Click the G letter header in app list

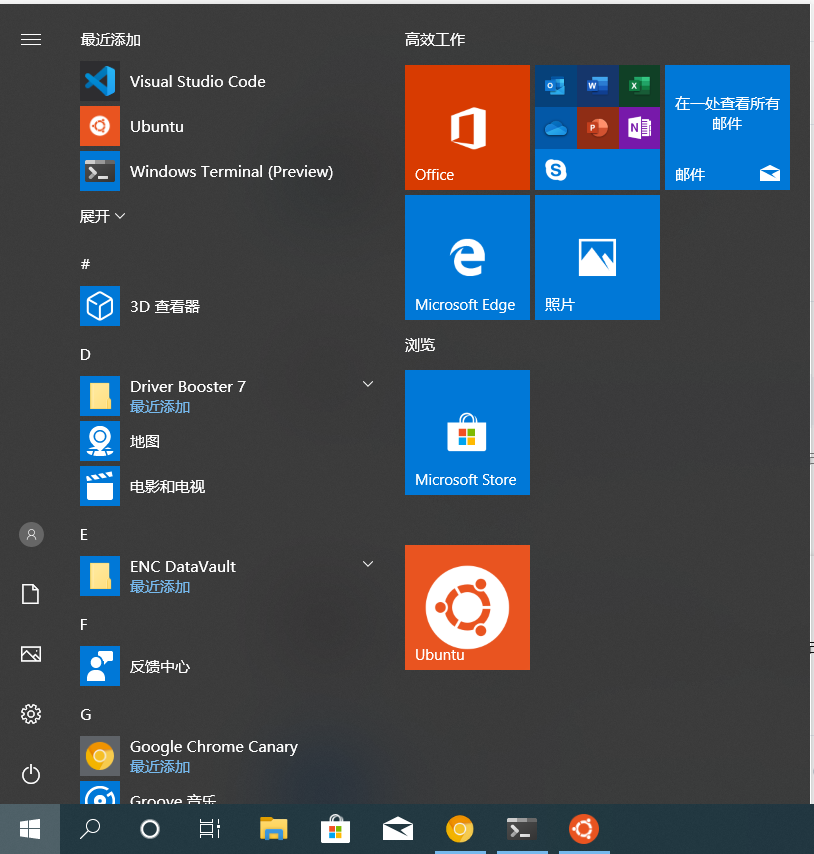tap(85, 715)
